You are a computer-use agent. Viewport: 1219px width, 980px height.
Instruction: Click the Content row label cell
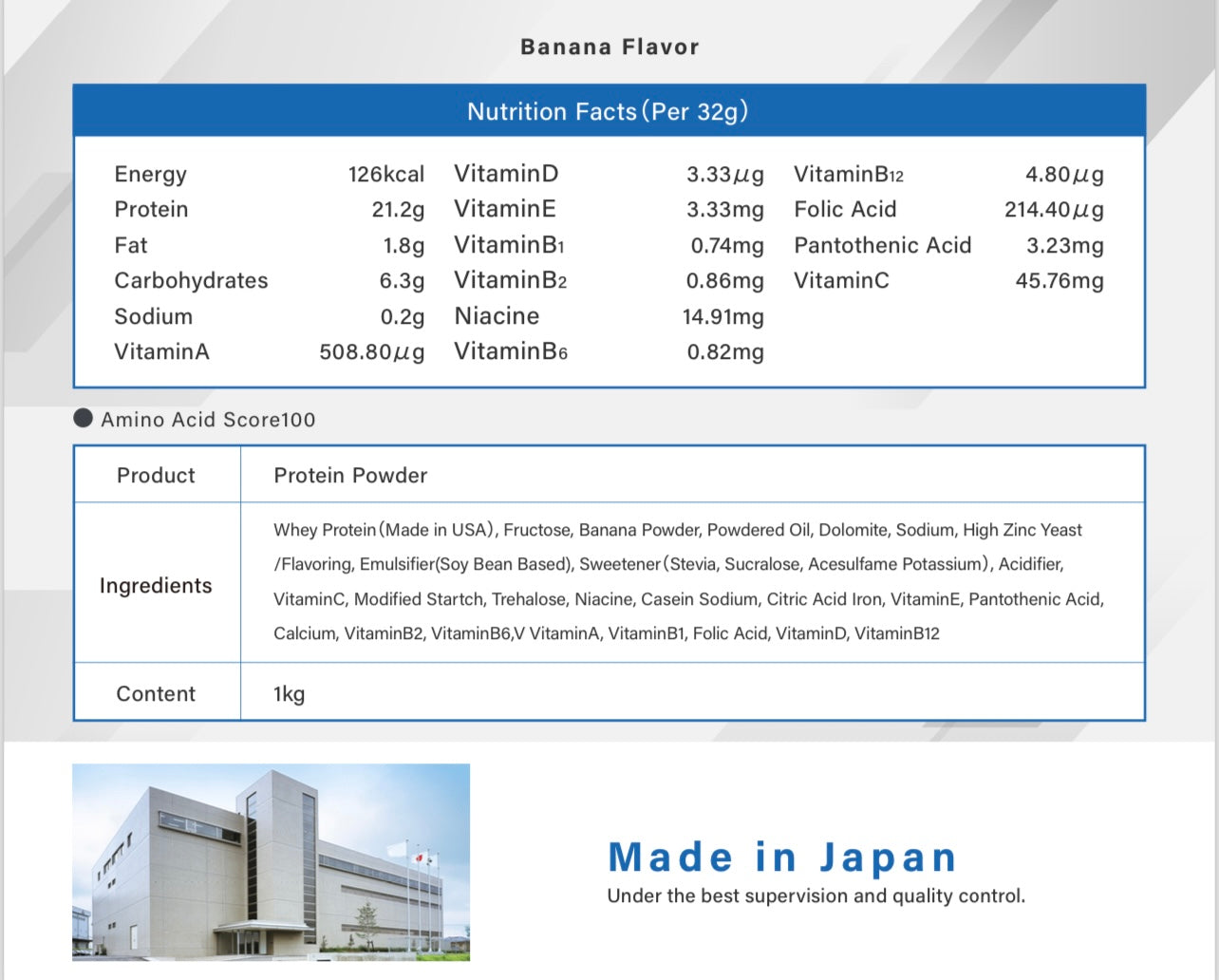click(156, 694)
